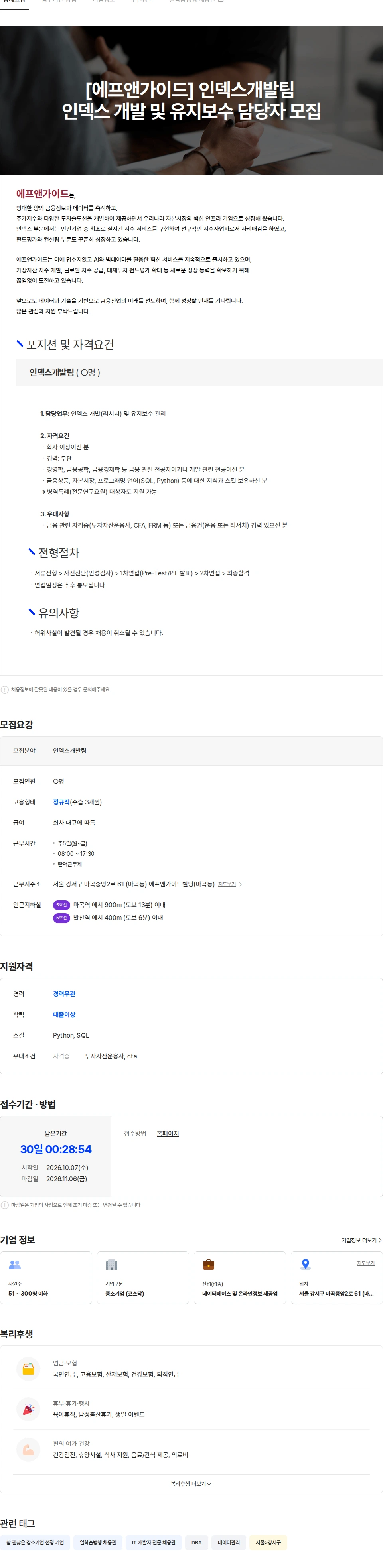Click the 5호선 badge beside 마곡역
This screenshot has height=1568, width=383.
tap(61, 905)
